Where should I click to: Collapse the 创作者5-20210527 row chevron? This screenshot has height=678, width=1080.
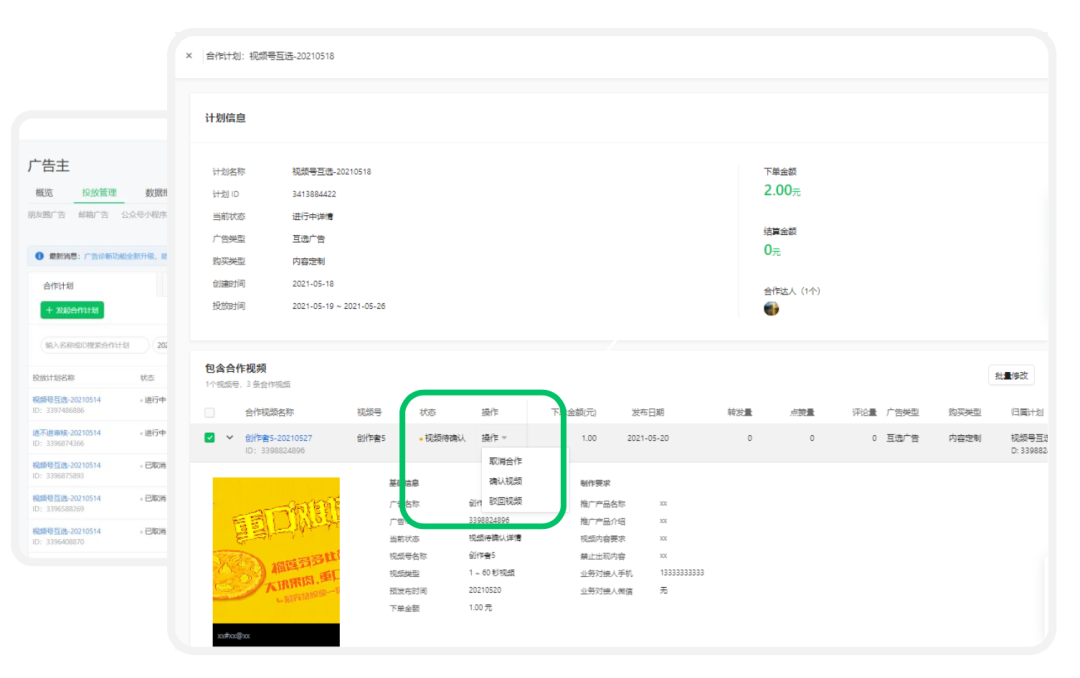[230, 437]
